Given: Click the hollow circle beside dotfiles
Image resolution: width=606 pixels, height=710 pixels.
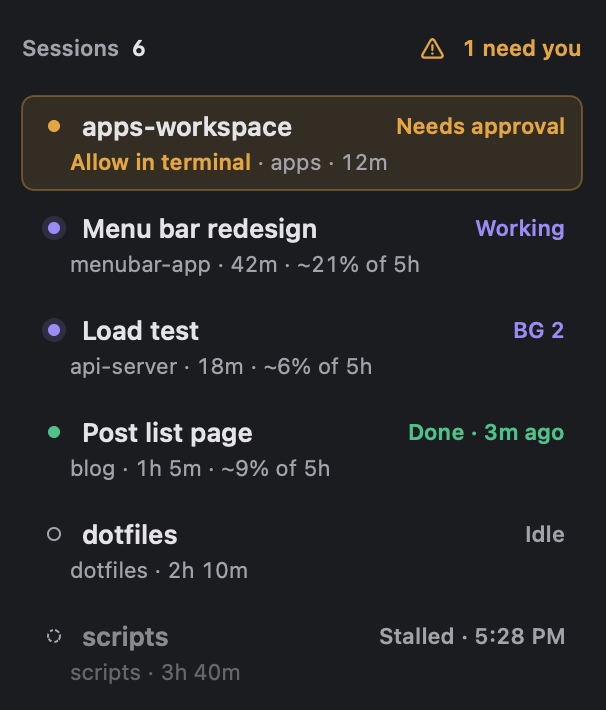Looking at the screenshot, I should 54,534.
